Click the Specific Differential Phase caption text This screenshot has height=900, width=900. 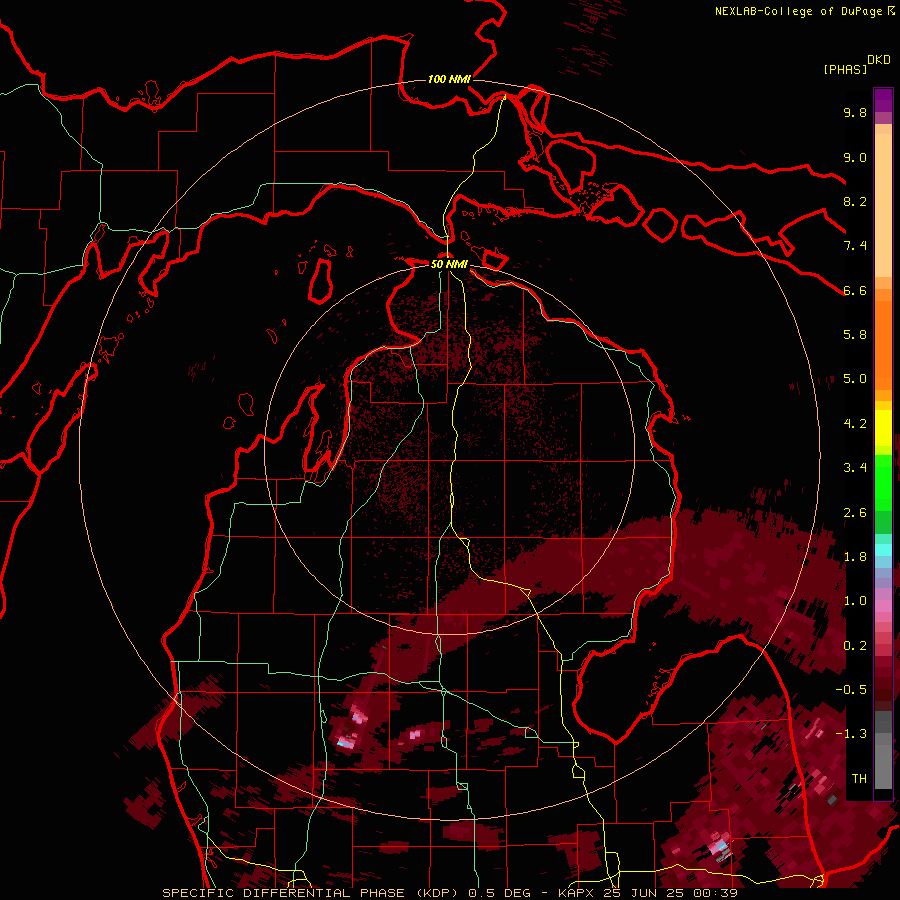tap(450, 893)
